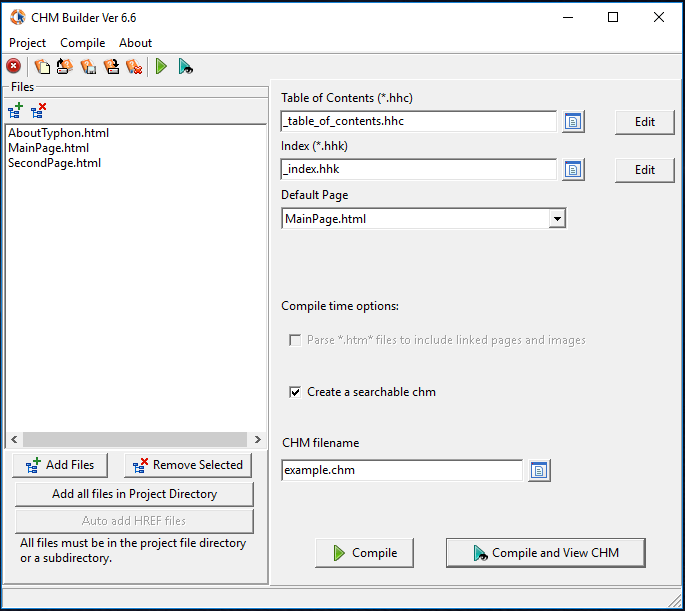Toggle 'Parse *.htm* files' checkbox
Viewport: 685px width, 612px height.
click(x=295, y=340)
